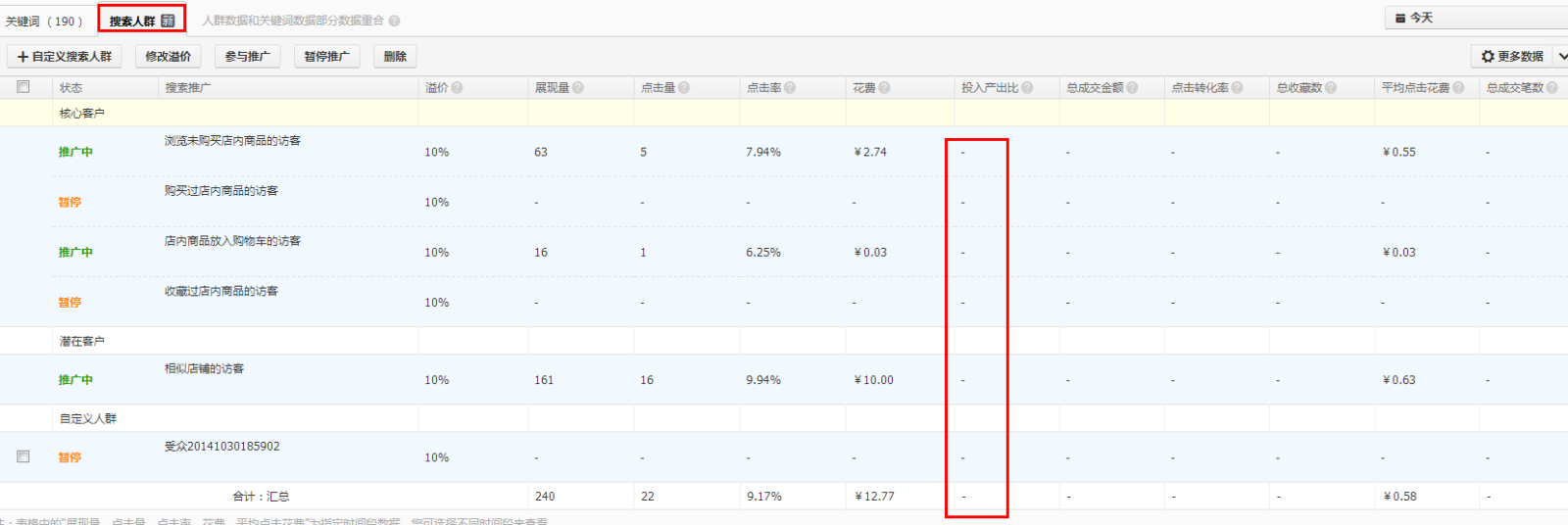Click the 修改溢价 button
This screenshot has height=525, width=1568.
(x=169, y=57)
